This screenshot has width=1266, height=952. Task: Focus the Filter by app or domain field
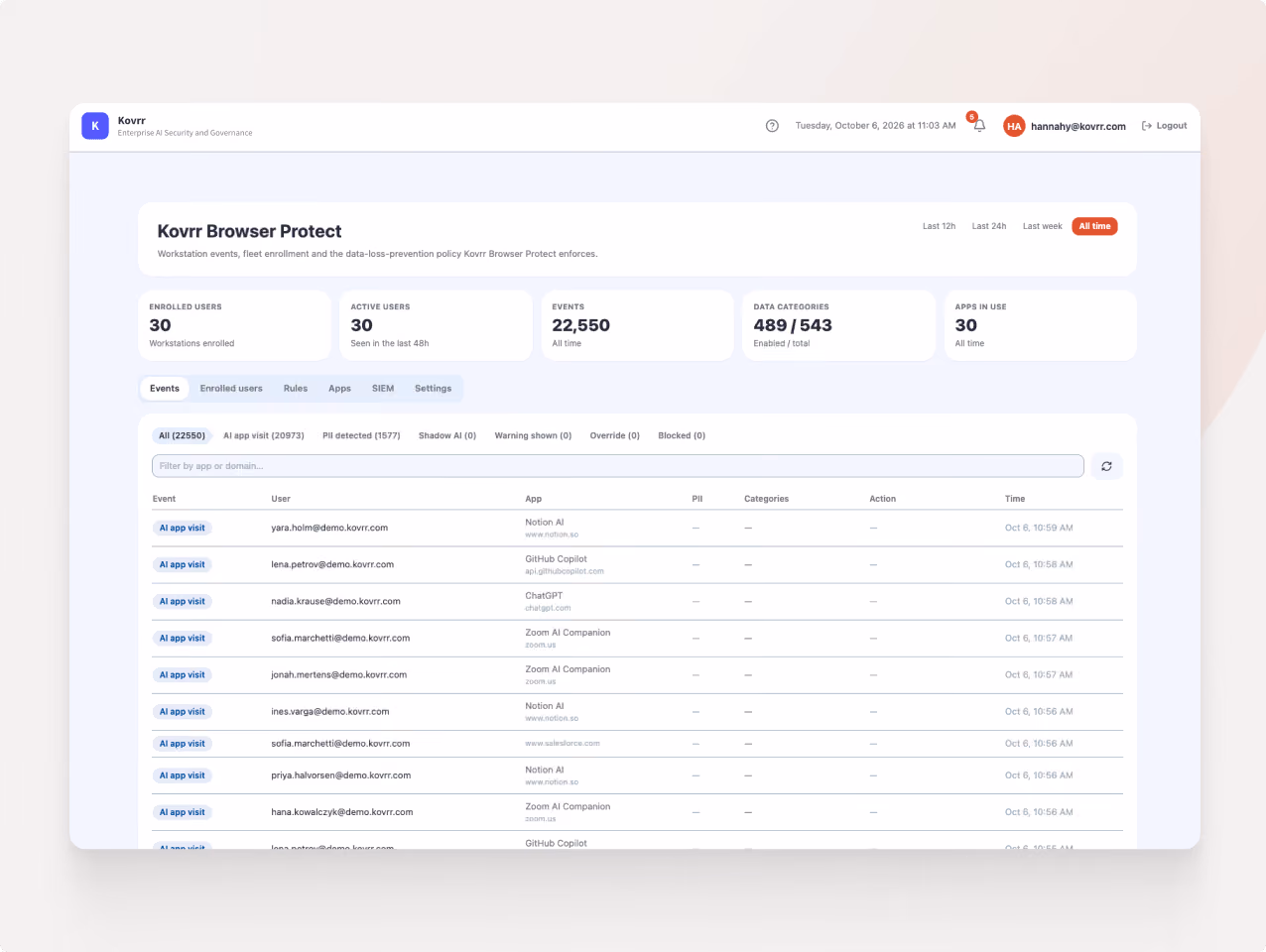(617, 466)
